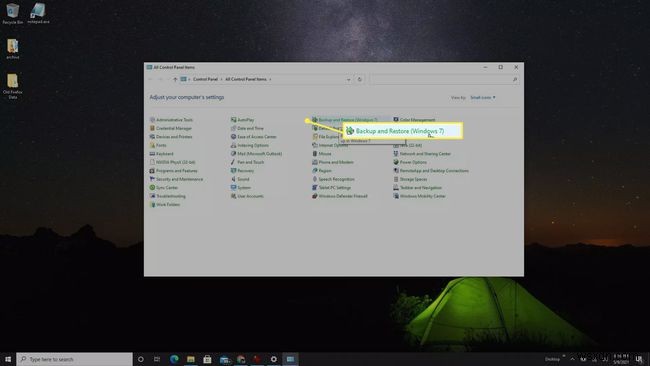Open Color Management
The width and height of the screenshot is (650, 366).
click(x=415, y=120)
